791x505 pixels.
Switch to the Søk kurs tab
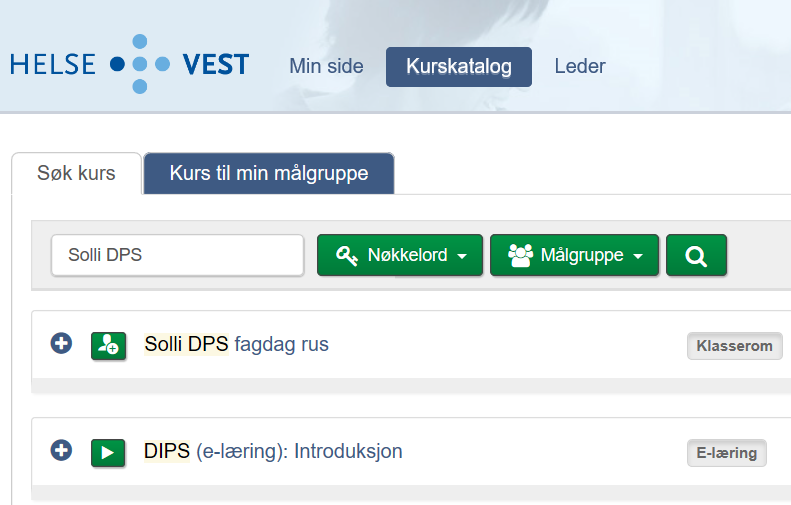[x=76, y=174]
